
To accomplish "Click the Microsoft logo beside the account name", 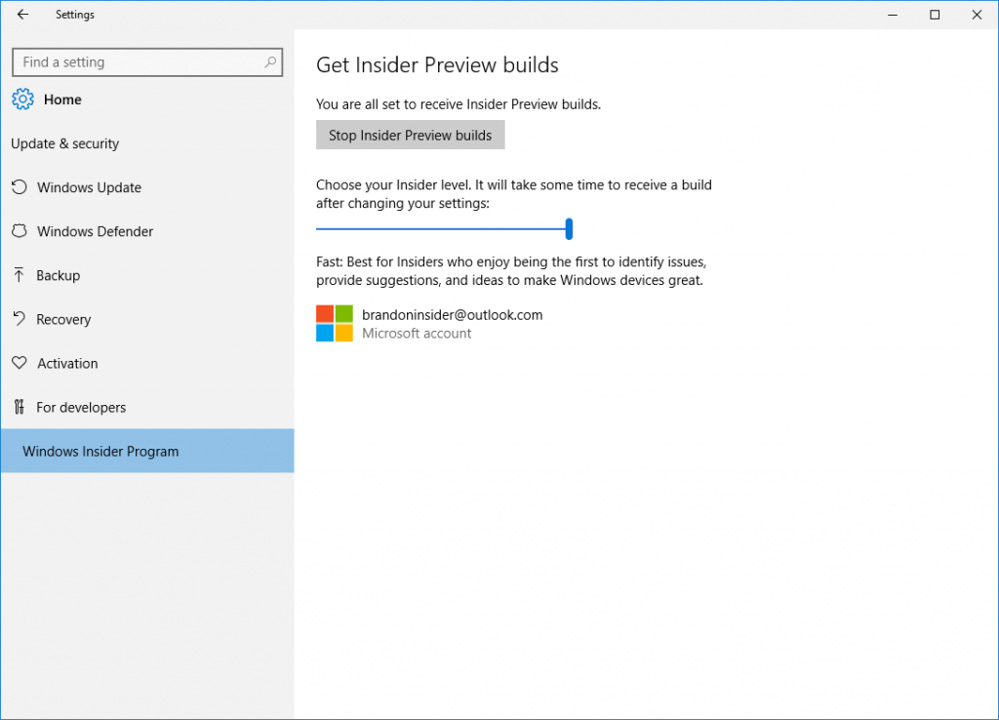I will click(x=332, y=323).
